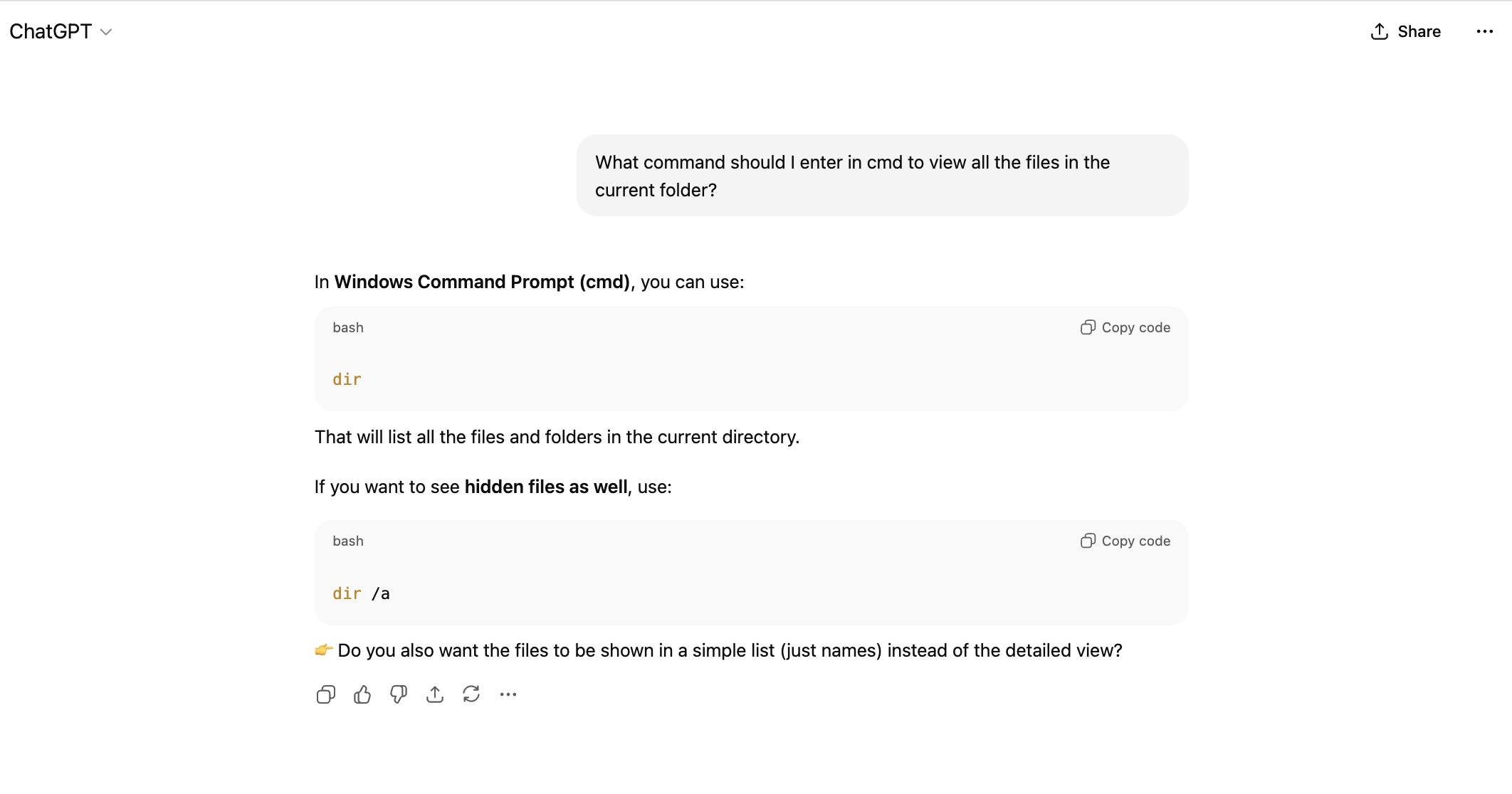Click the share icon below the response
The height and width of the screenshot is (794, 1512).
coord(435,694)
